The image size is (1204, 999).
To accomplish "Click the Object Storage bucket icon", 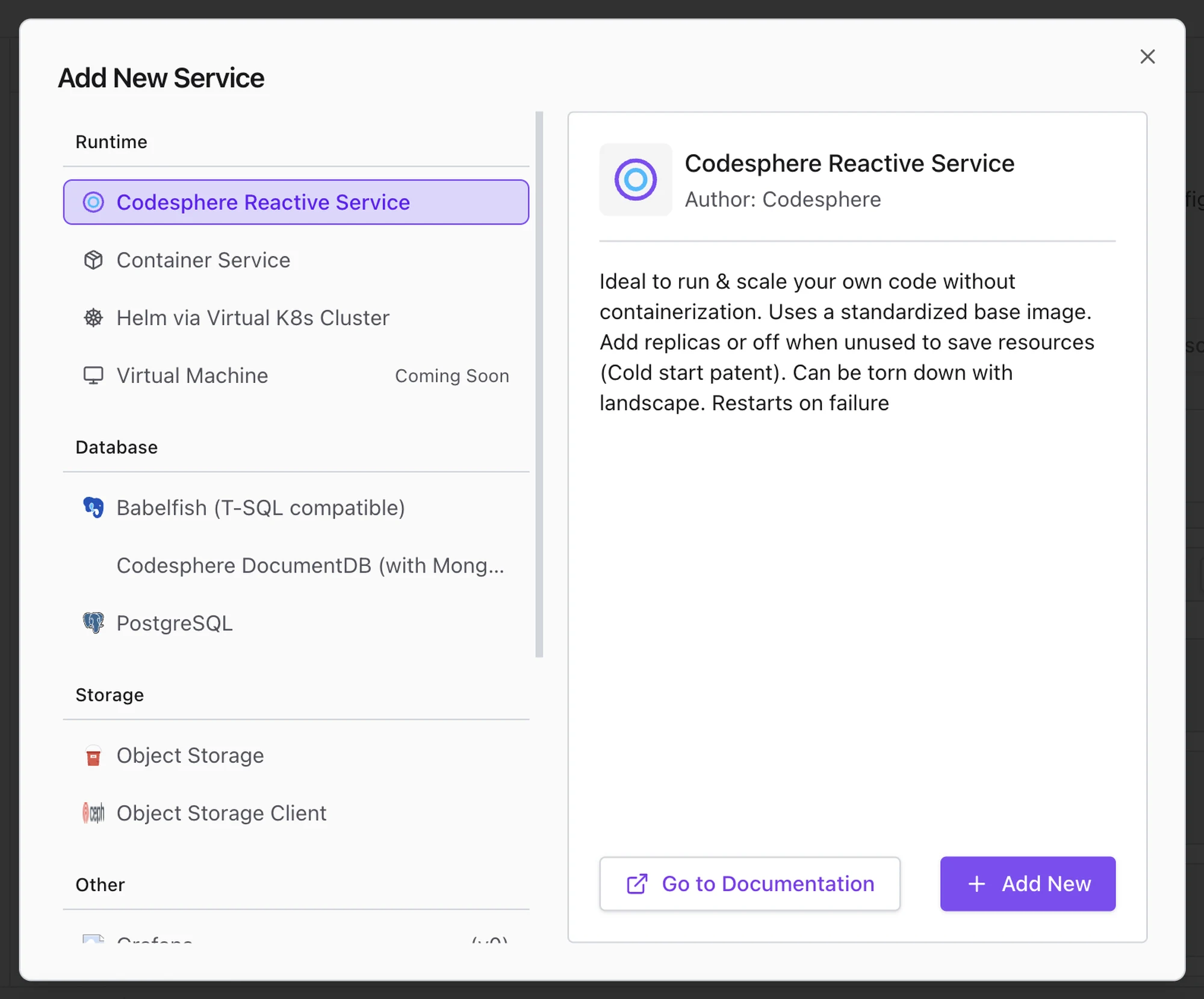I will click(x=93, y=756).
